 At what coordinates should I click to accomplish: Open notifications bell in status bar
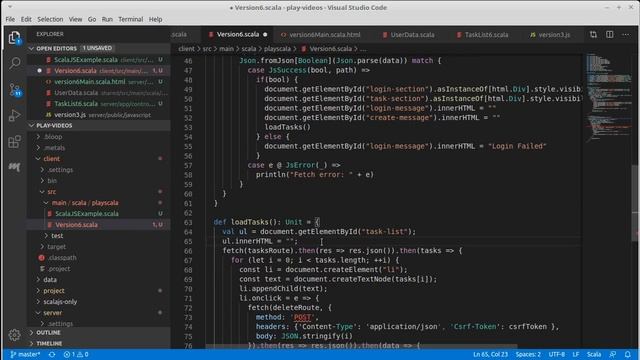coord(627,354)
